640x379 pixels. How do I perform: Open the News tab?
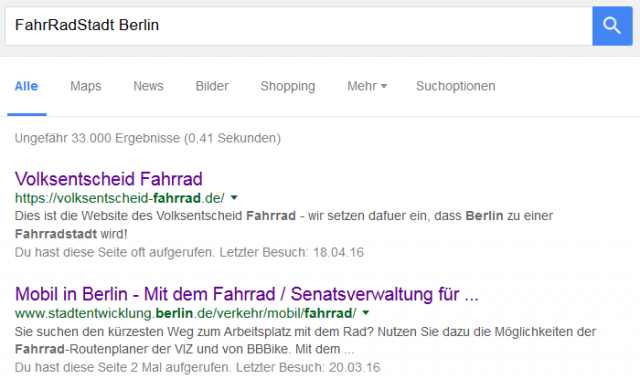(148, 86)
